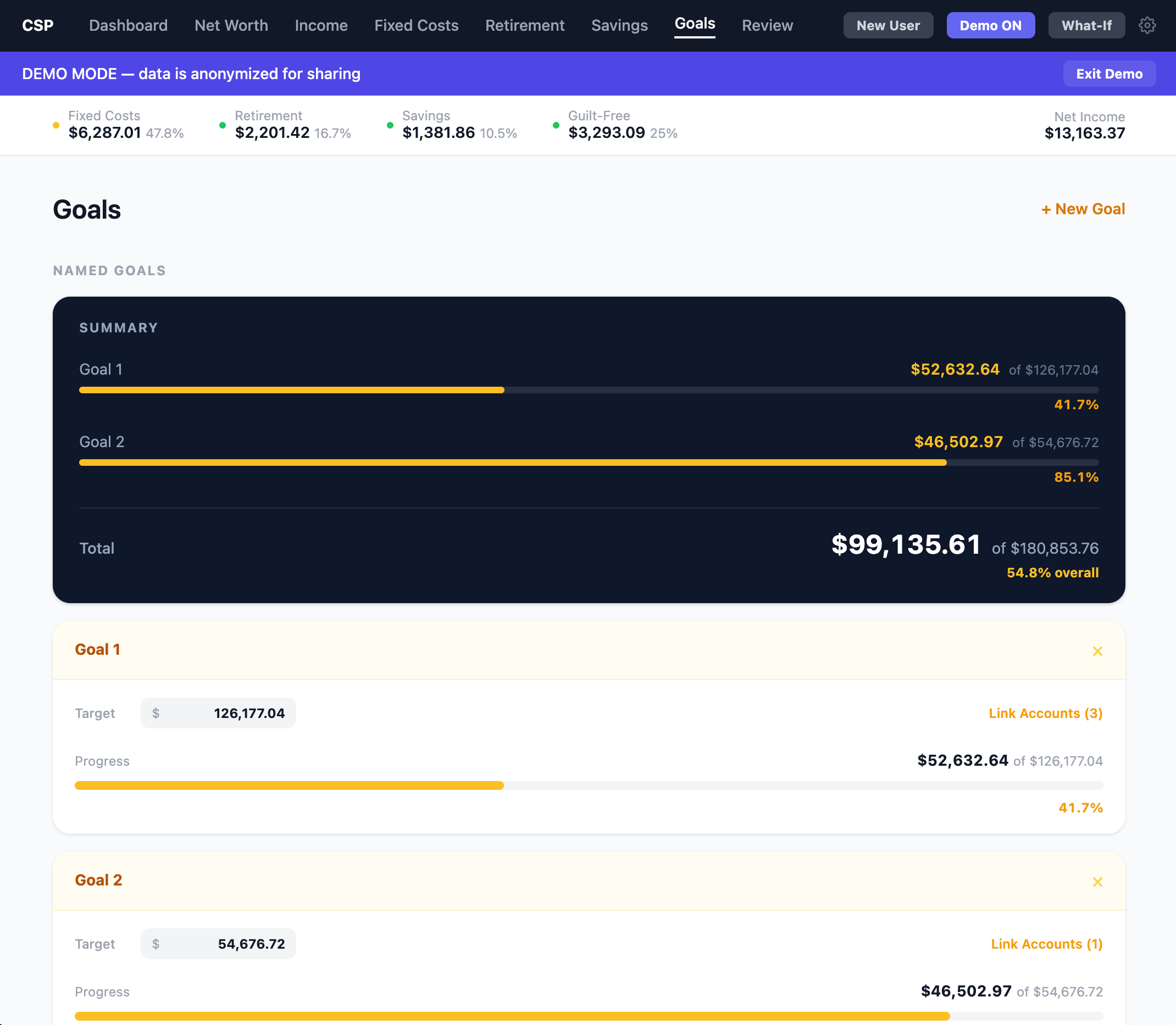Dismiss the Goal 2 card

coord(1097,882)
